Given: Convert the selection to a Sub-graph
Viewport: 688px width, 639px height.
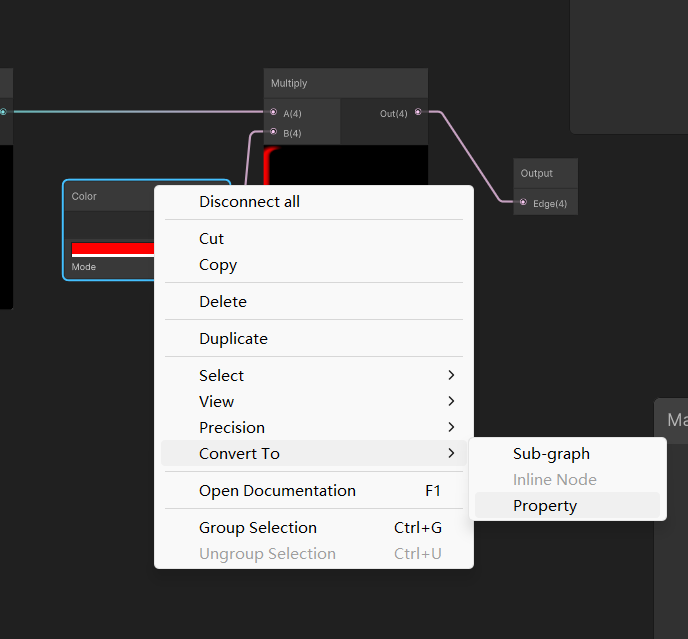Looking at the screenshot, I should pyautogui.click(x=551, y=454).
